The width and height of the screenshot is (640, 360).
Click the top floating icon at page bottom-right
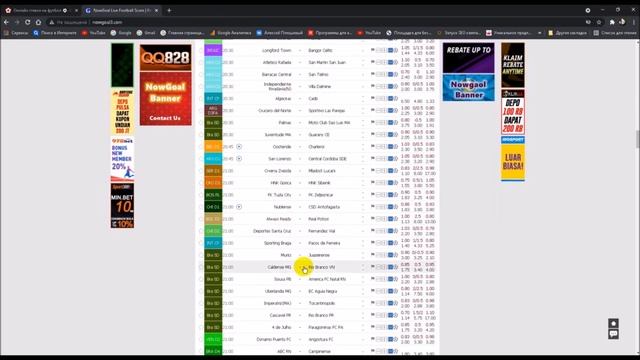click(x=613, y=323)
